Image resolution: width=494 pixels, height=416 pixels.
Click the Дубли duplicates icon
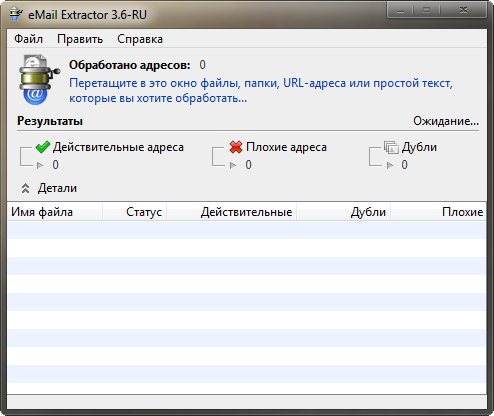point(391,147)
